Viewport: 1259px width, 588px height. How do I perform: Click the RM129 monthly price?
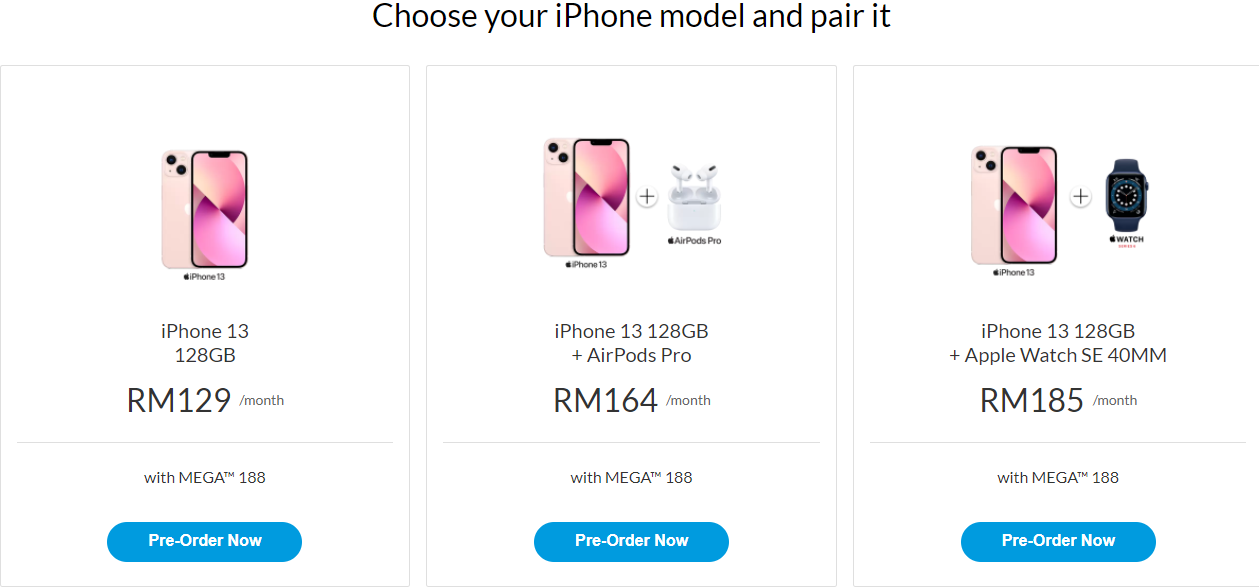(x=205, y=400)
